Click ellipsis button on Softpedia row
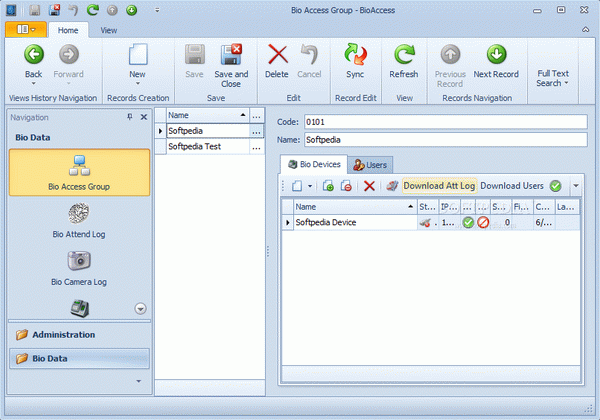The image size is (600, 420). [256, 131]
